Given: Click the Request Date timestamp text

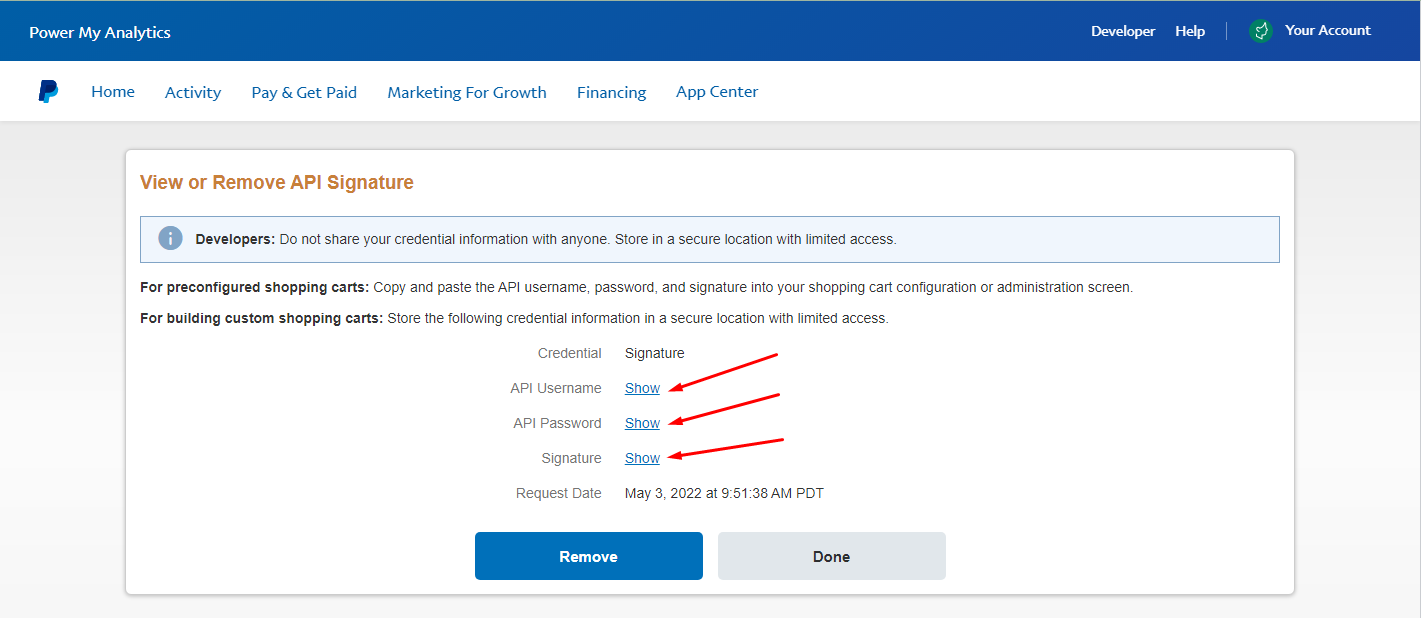Looking at the screenshot, I should click(724, 493).
